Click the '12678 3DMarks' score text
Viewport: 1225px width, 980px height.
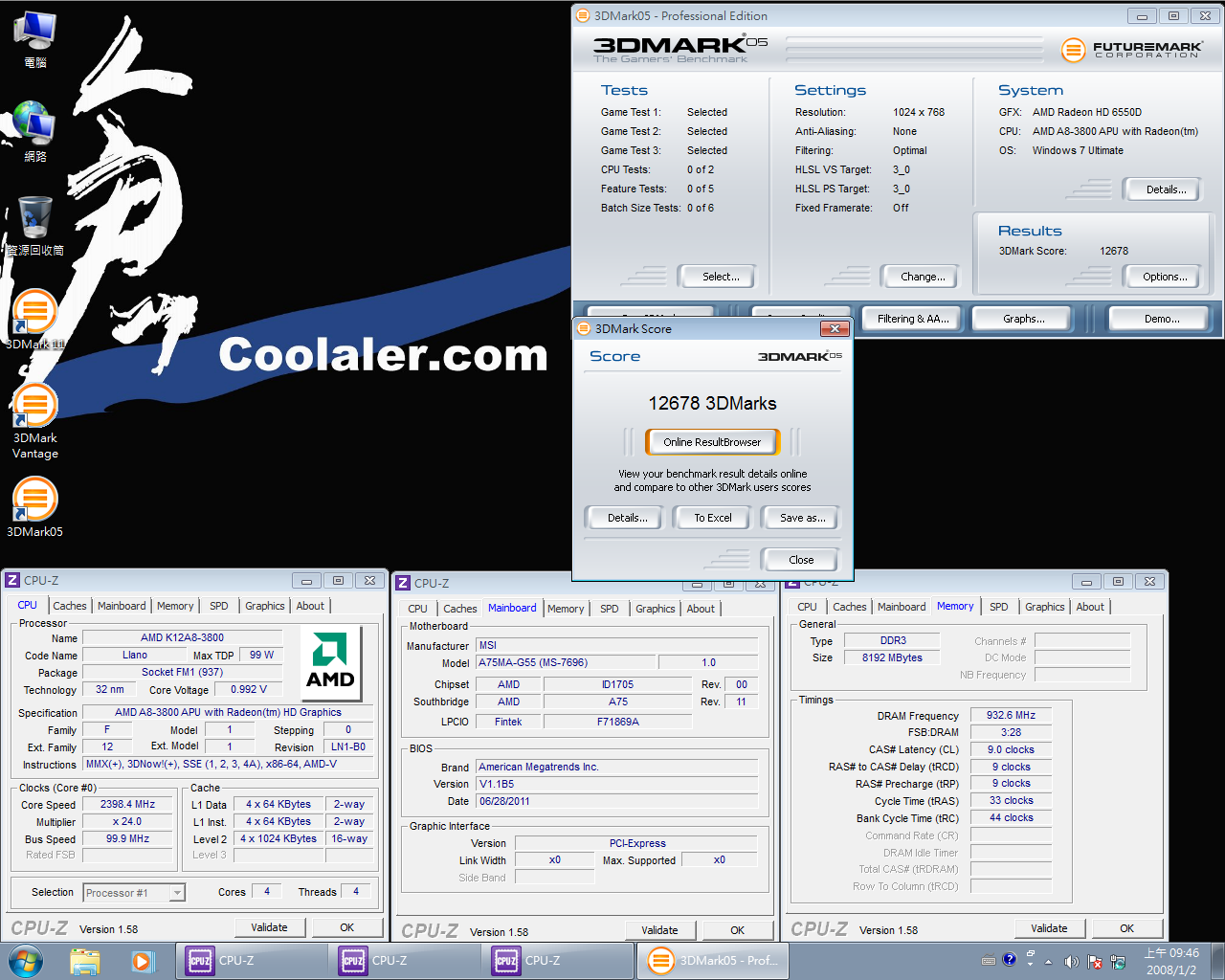712,403
